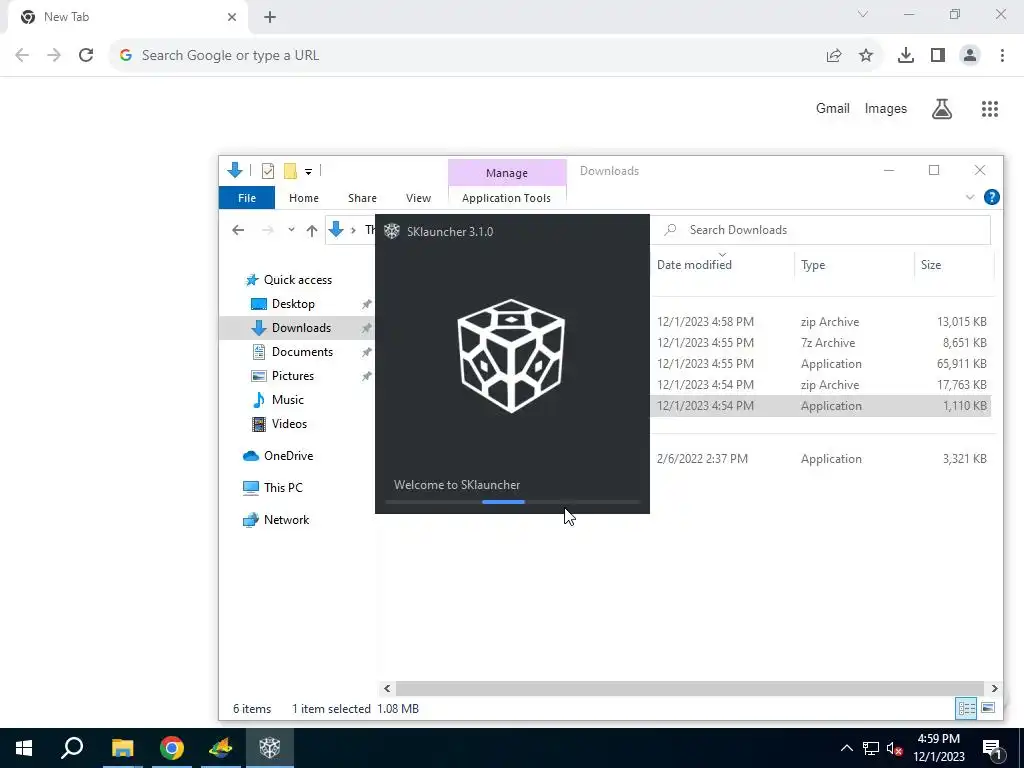This screenshot has height=768, width=1024.
Task: Open the Application Tools tab
Action: (x=506, y=198)
